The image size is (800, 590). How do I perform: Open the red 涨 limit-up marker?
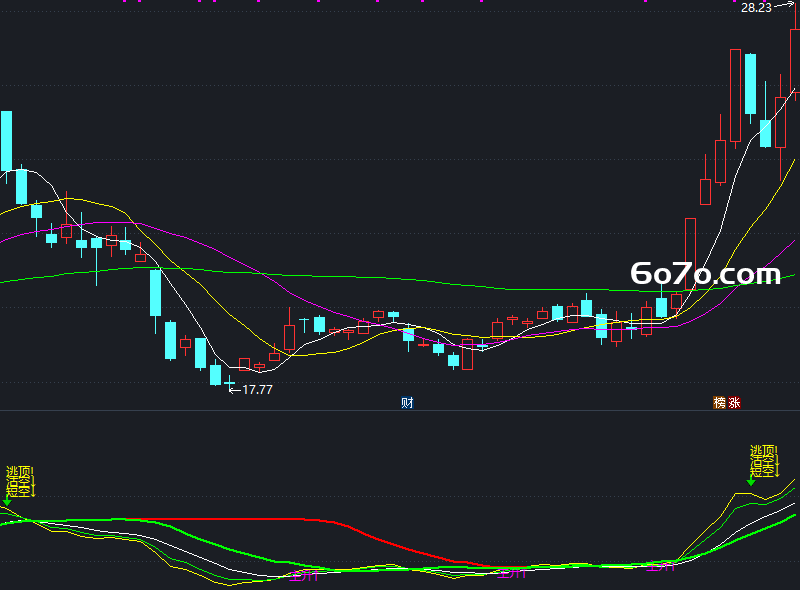(x=734, y=403)
